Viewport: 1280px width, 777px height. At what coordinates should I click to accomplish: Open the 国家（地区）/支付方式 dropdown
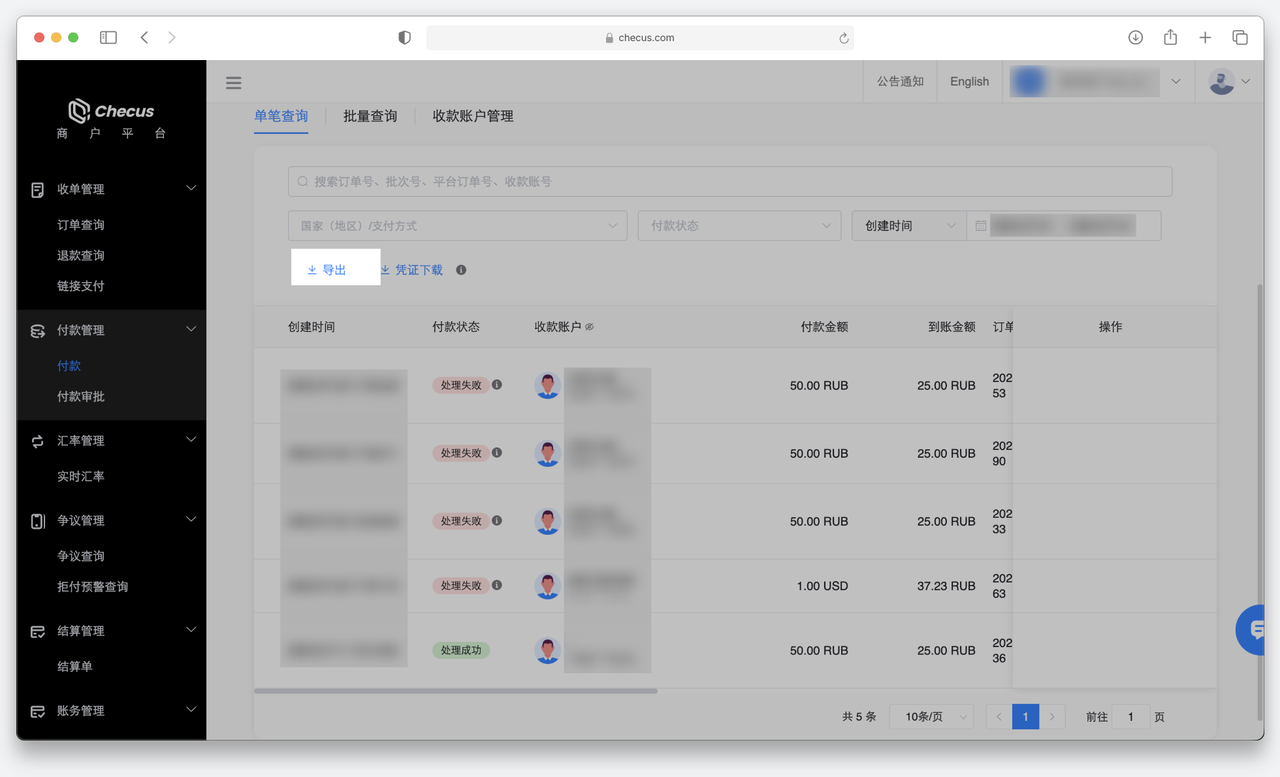(x=457, y=226)
